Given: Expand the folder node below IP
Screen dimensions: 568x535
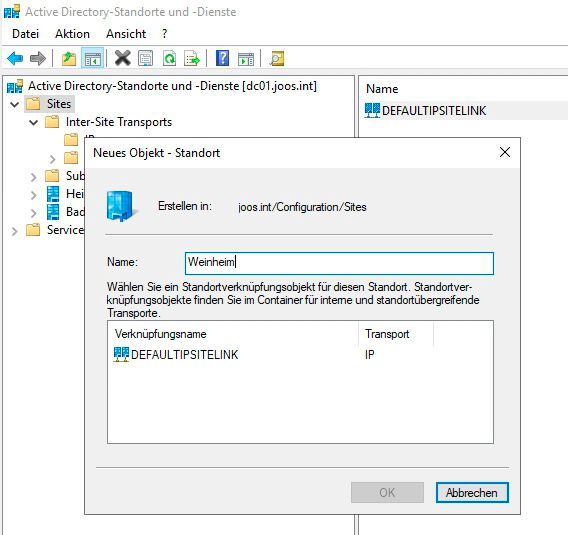Looking at the screenshot, I should click(x=53, y=159).
